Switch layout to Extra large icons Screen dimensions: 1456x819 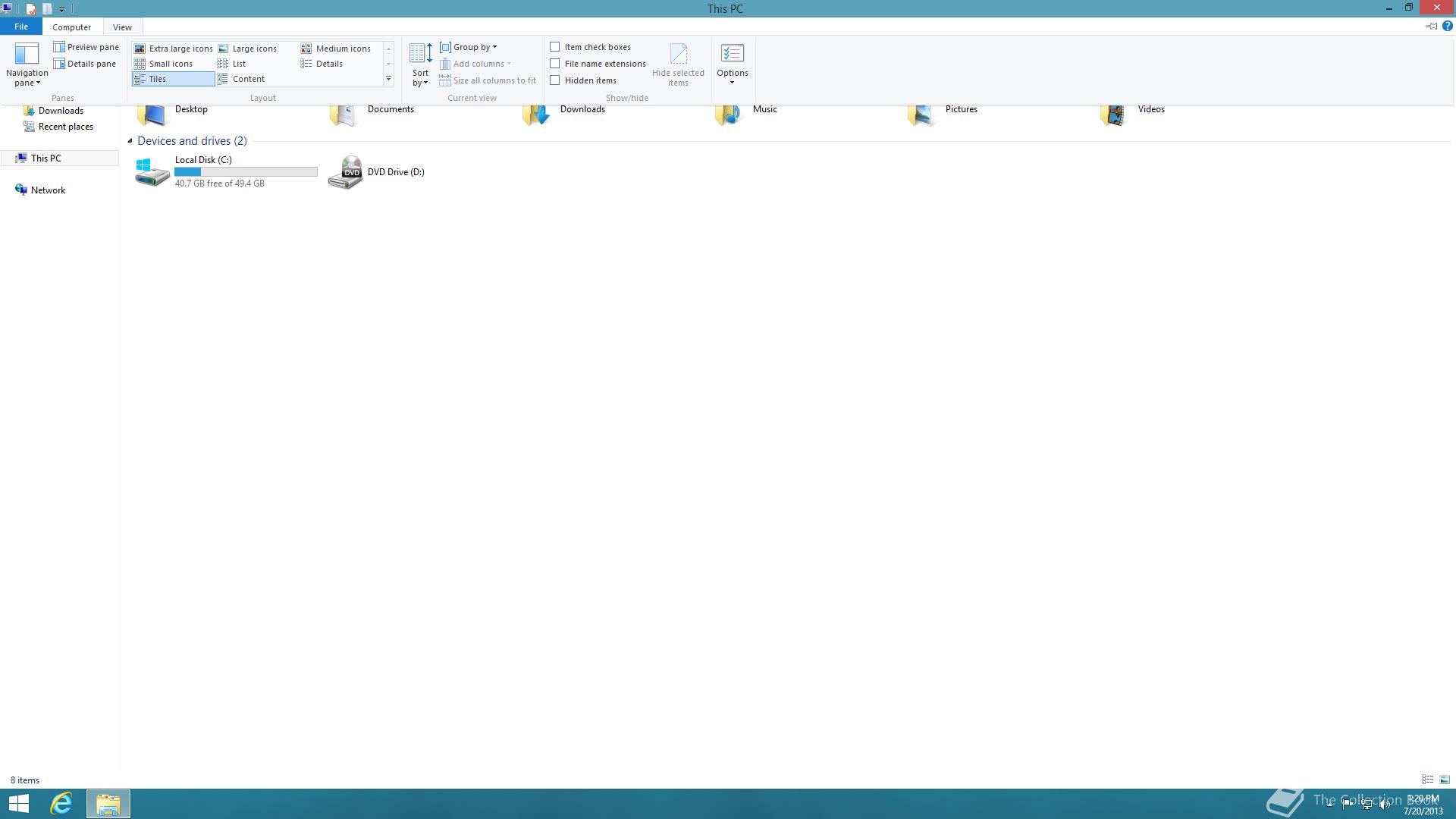(x=173, y=49)
